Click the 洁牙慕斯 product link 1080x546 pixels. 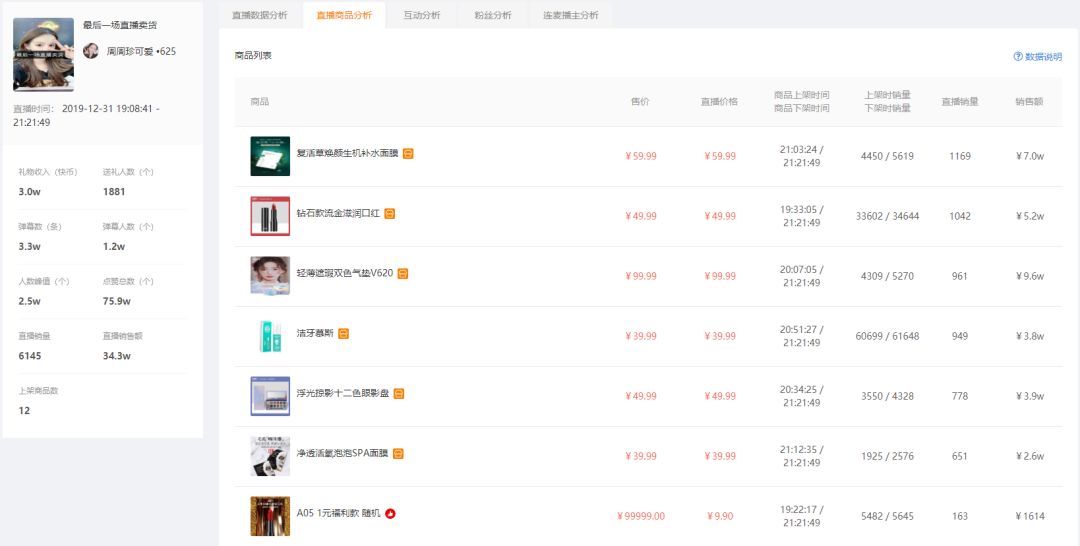(x=315, y=333)
